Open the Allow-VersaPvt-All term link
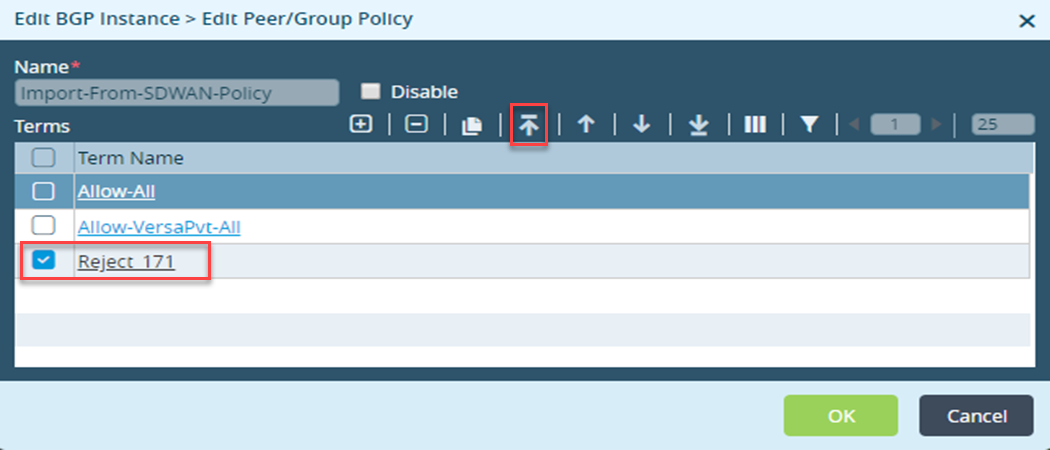The height and width of the screenshot is (450, 1050). point(159,227)
